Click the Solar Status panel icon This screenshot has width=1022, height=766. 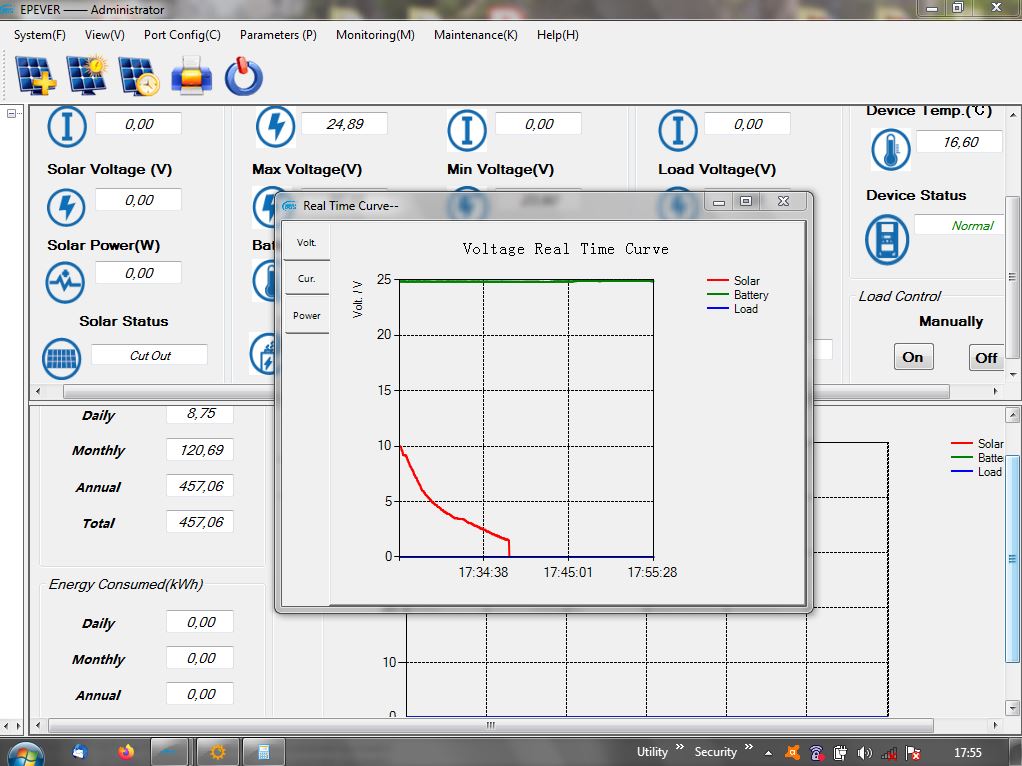(x=62, y=358)
